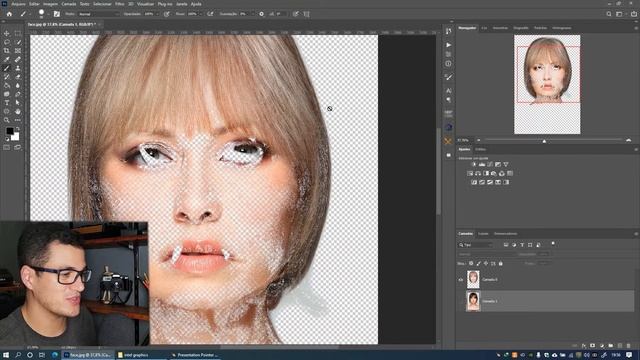Click the foreground color swatch
Viewport: 640px width, 360px height.
pos(9,131)
